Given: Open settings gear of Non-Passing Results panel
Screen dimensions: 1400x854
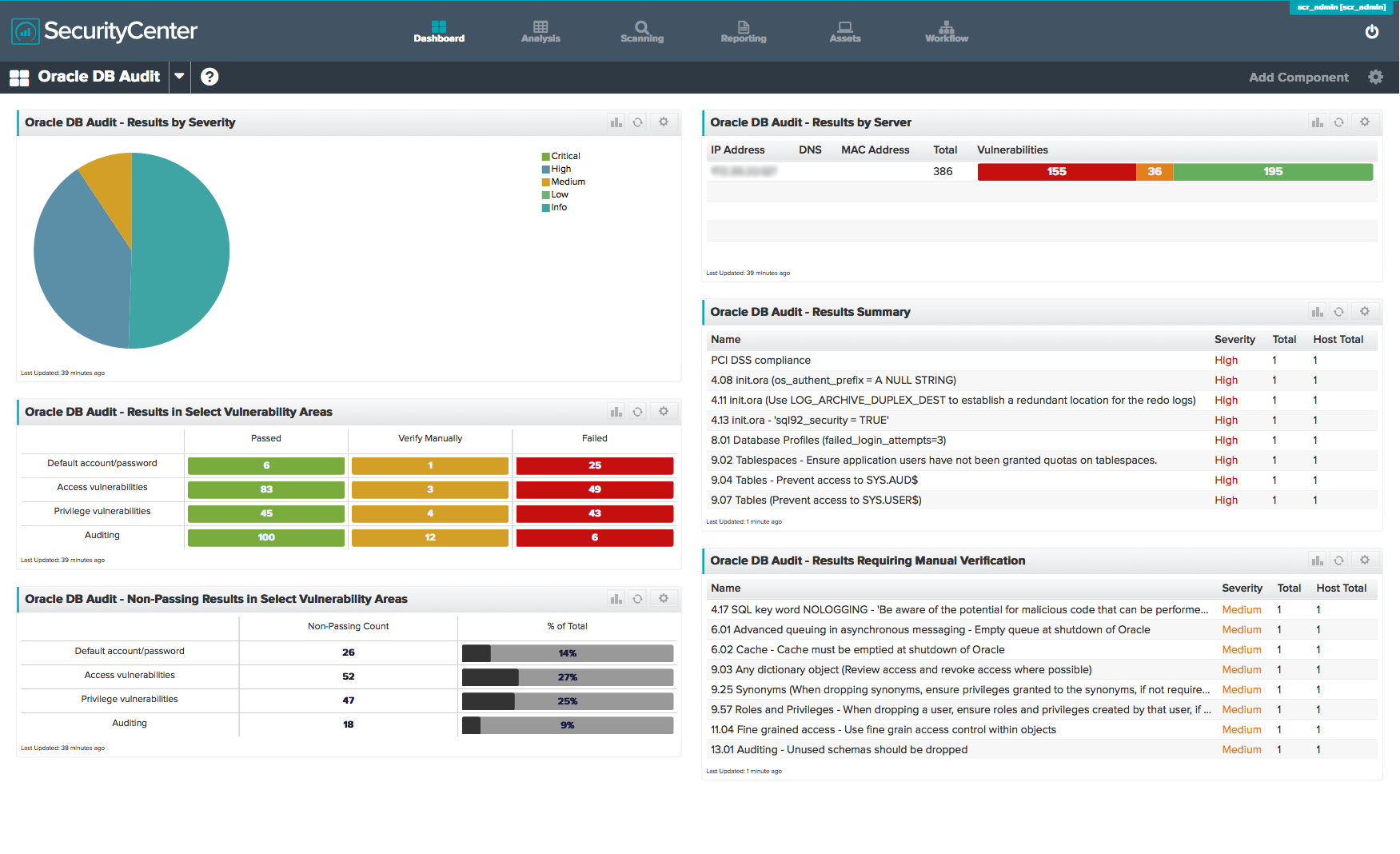Looking at the screenshot, I should click(x=664, y=599).
